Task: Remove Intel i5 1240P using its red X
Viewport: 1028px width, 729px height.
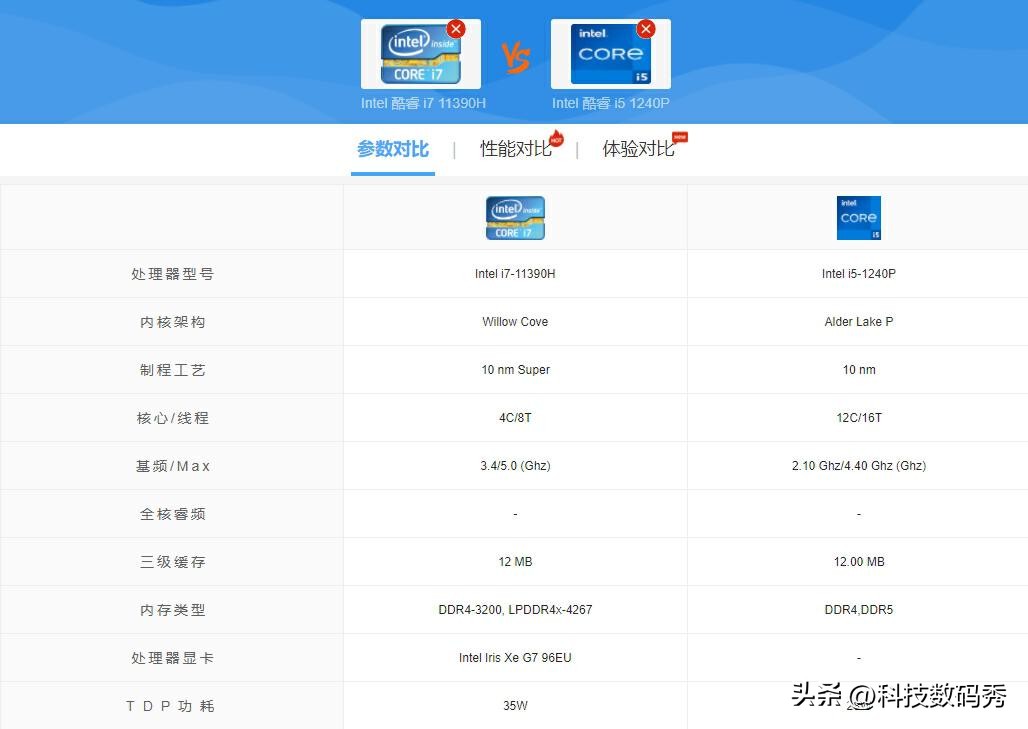Action: click(646, 29)
